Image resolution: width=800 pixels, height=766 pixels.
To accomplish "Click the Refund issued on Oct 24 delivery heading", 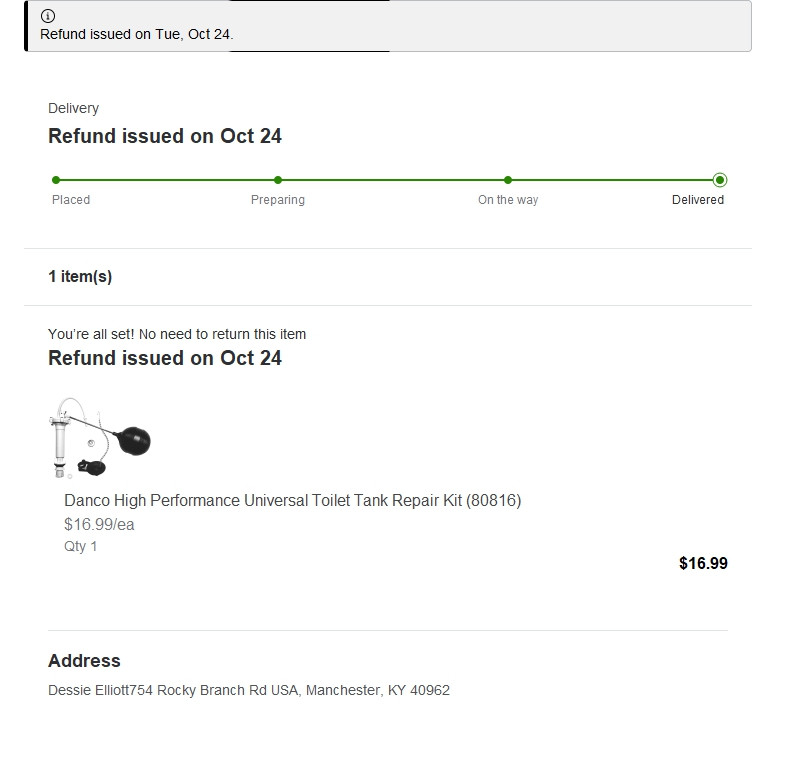I will click(165, 136).
